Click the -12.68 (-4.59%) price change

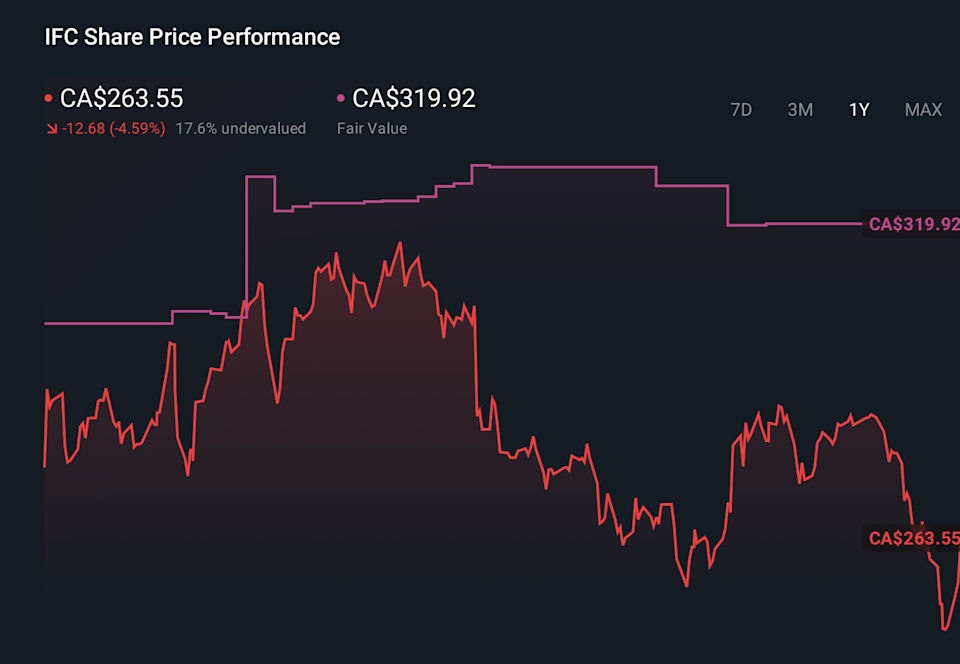point(113,128)
